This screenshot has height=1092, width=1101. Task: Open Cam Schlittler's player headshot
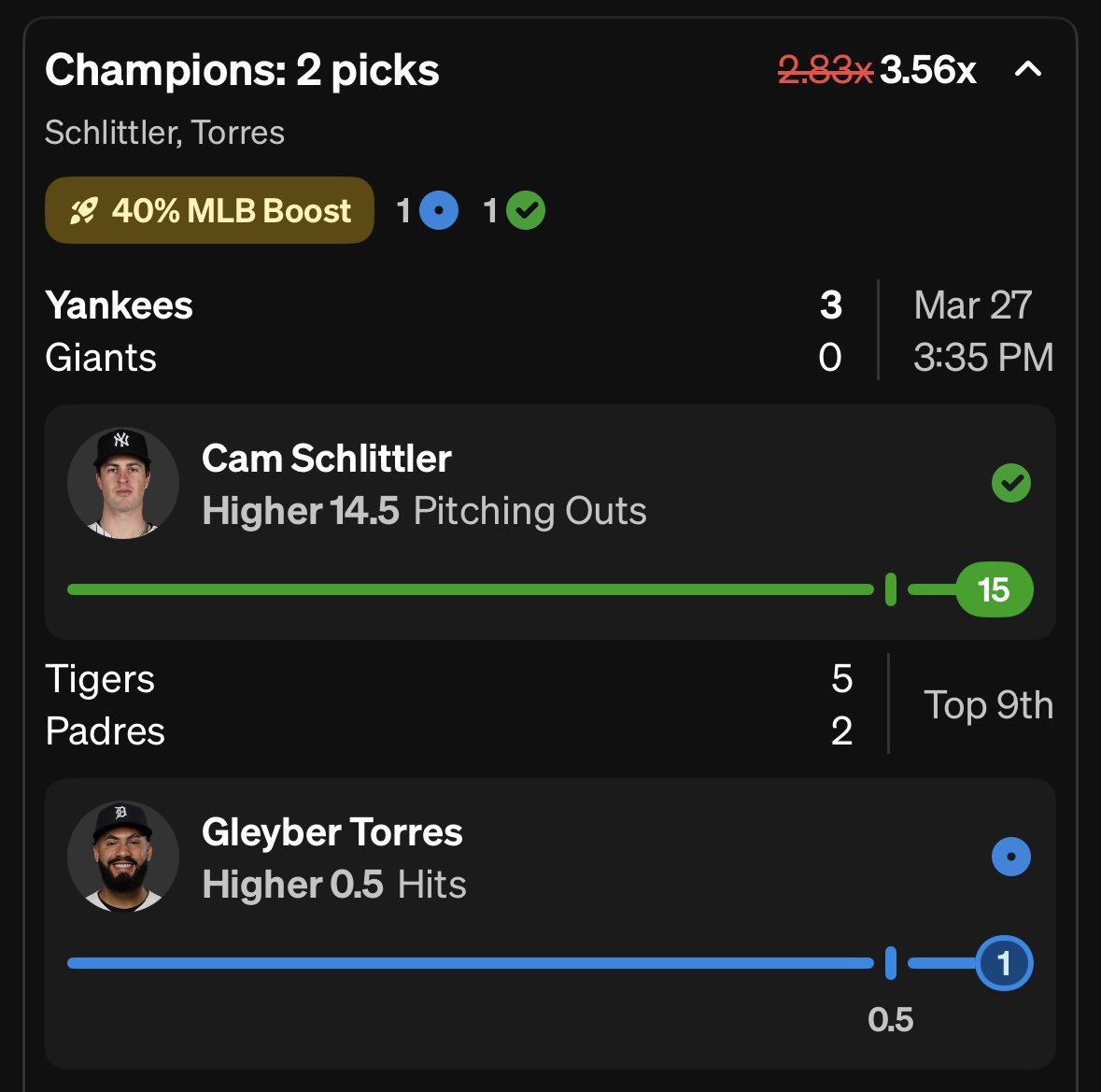click(122, 483)
